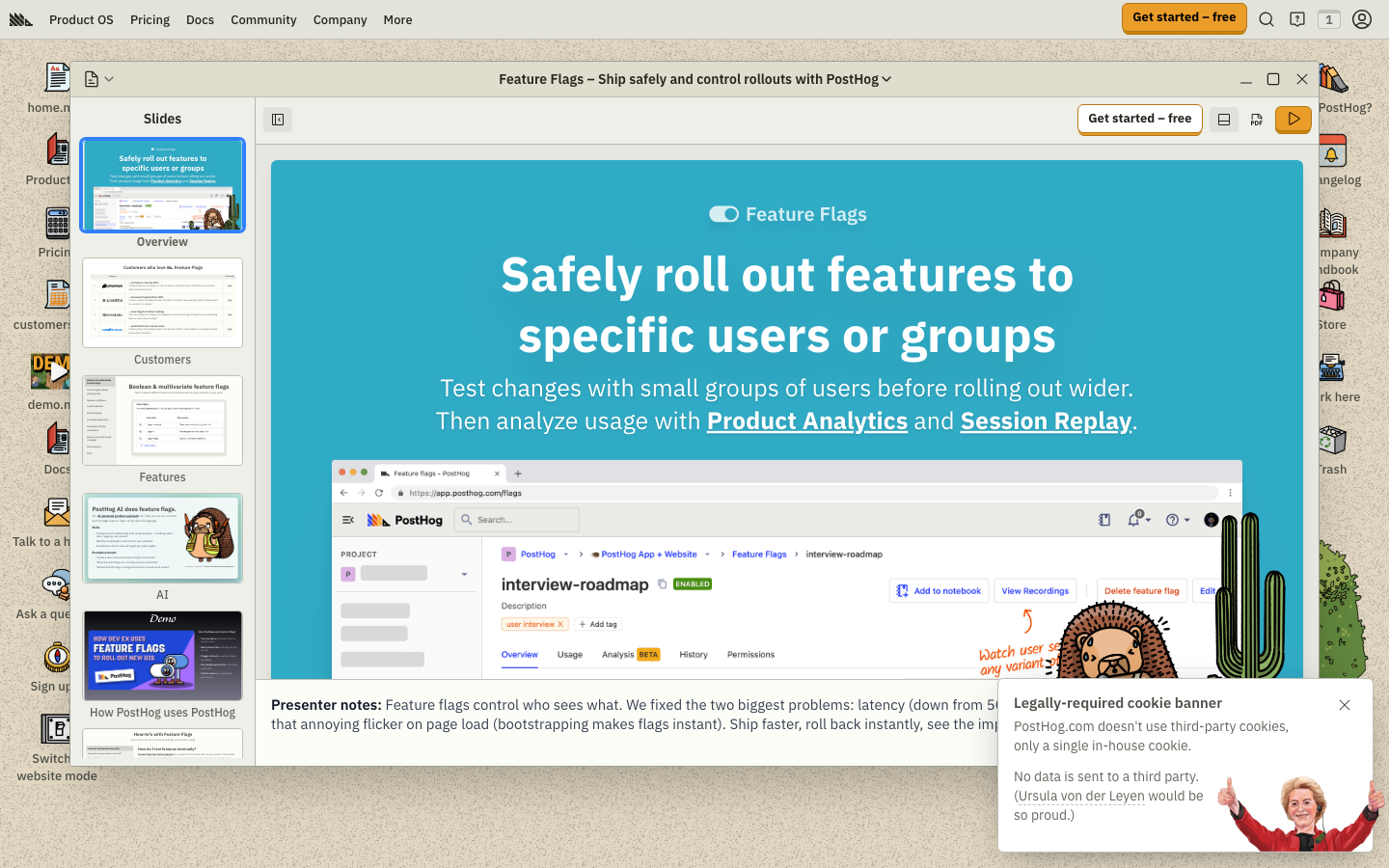Viewport: 1389px width, 868px height.
Task: Open the search icon in the top bar
Action: point(1266,19)
